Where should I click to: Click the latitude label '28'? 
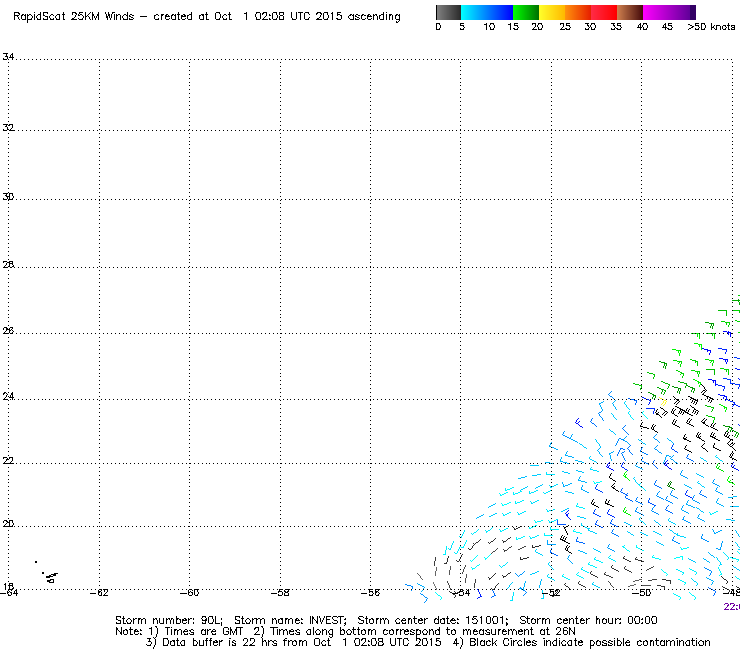click(x=8, y=264)
